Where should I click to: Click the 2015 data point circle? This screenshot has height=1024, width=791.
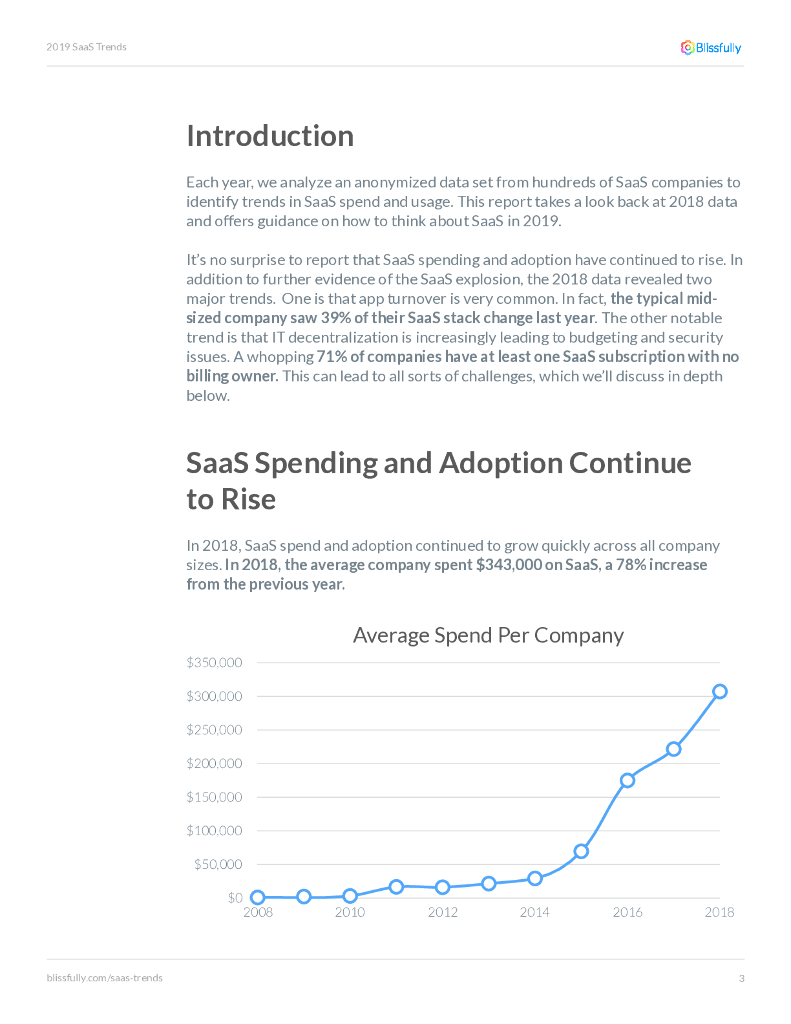click(x=581, y=851)
